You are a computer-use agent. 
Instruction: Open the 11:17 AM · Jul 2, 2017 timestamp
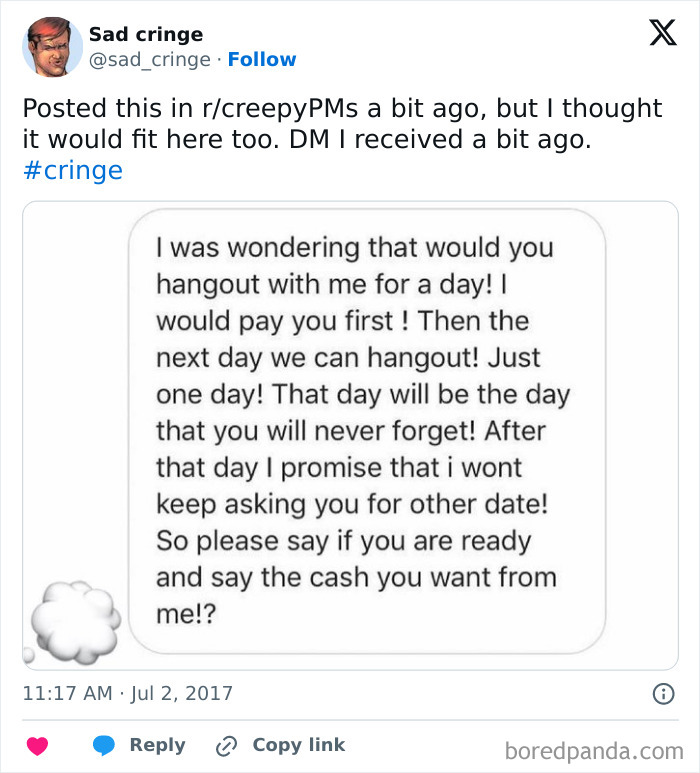tap(128, 693)
